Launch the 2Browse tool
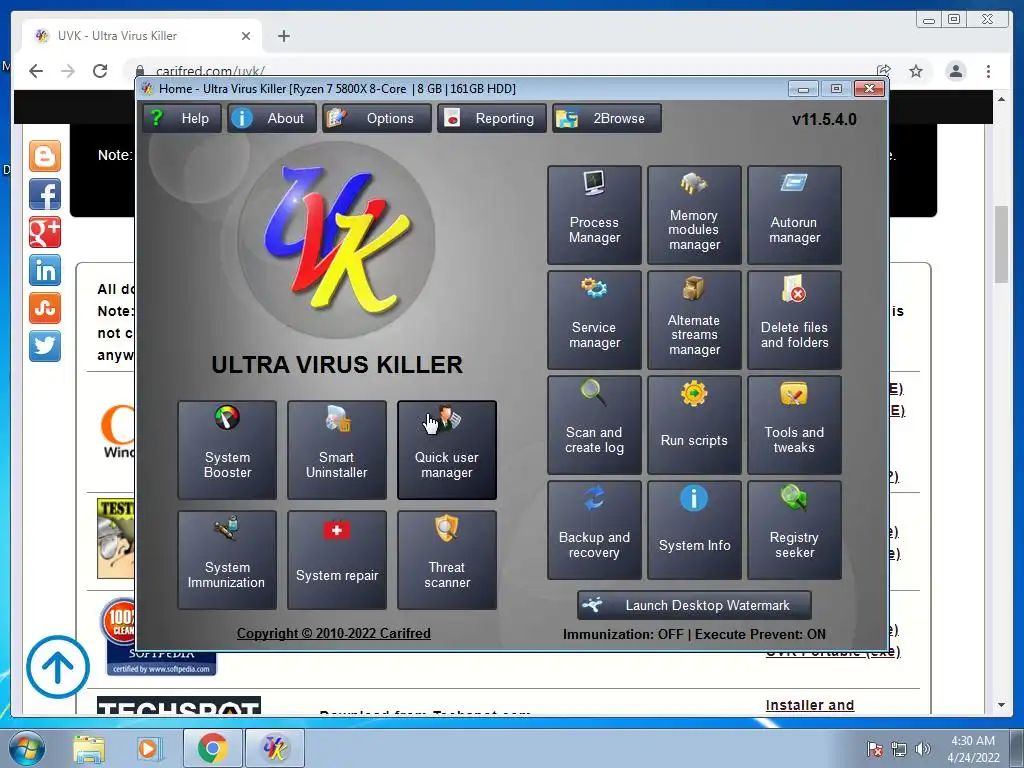Screen dimensions: 1024x768 (x=607, y=118)
